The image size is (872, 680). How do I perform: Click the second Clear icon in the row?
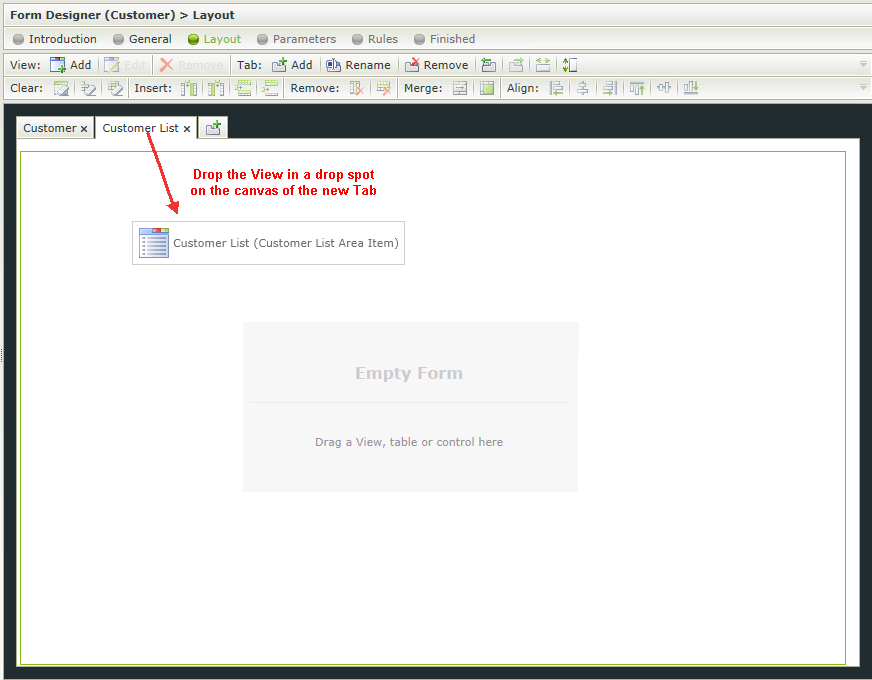coord(88,88)
